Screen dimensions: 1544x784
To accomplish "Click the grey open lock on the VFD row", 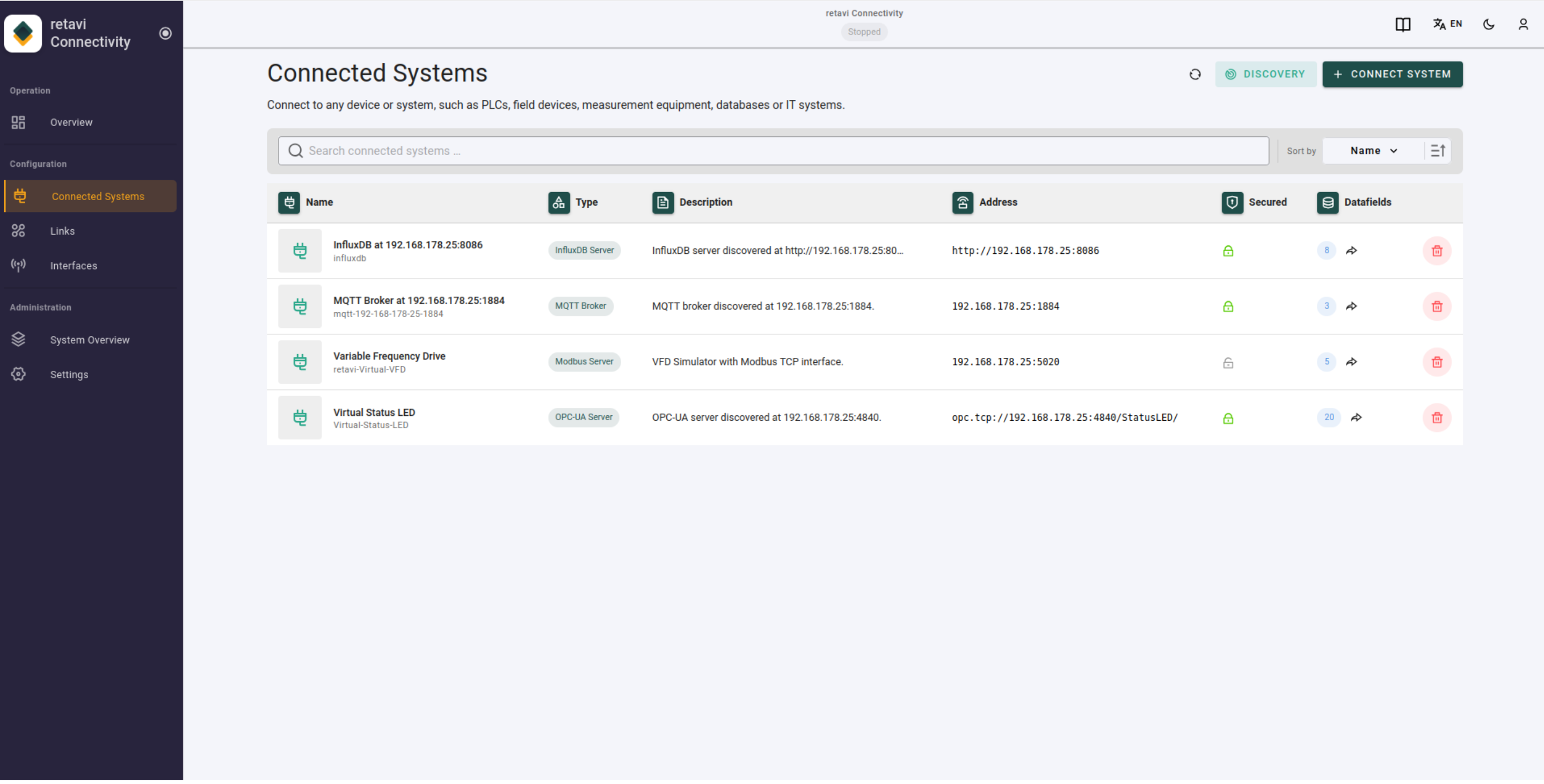I will [x=1228, y=363].
